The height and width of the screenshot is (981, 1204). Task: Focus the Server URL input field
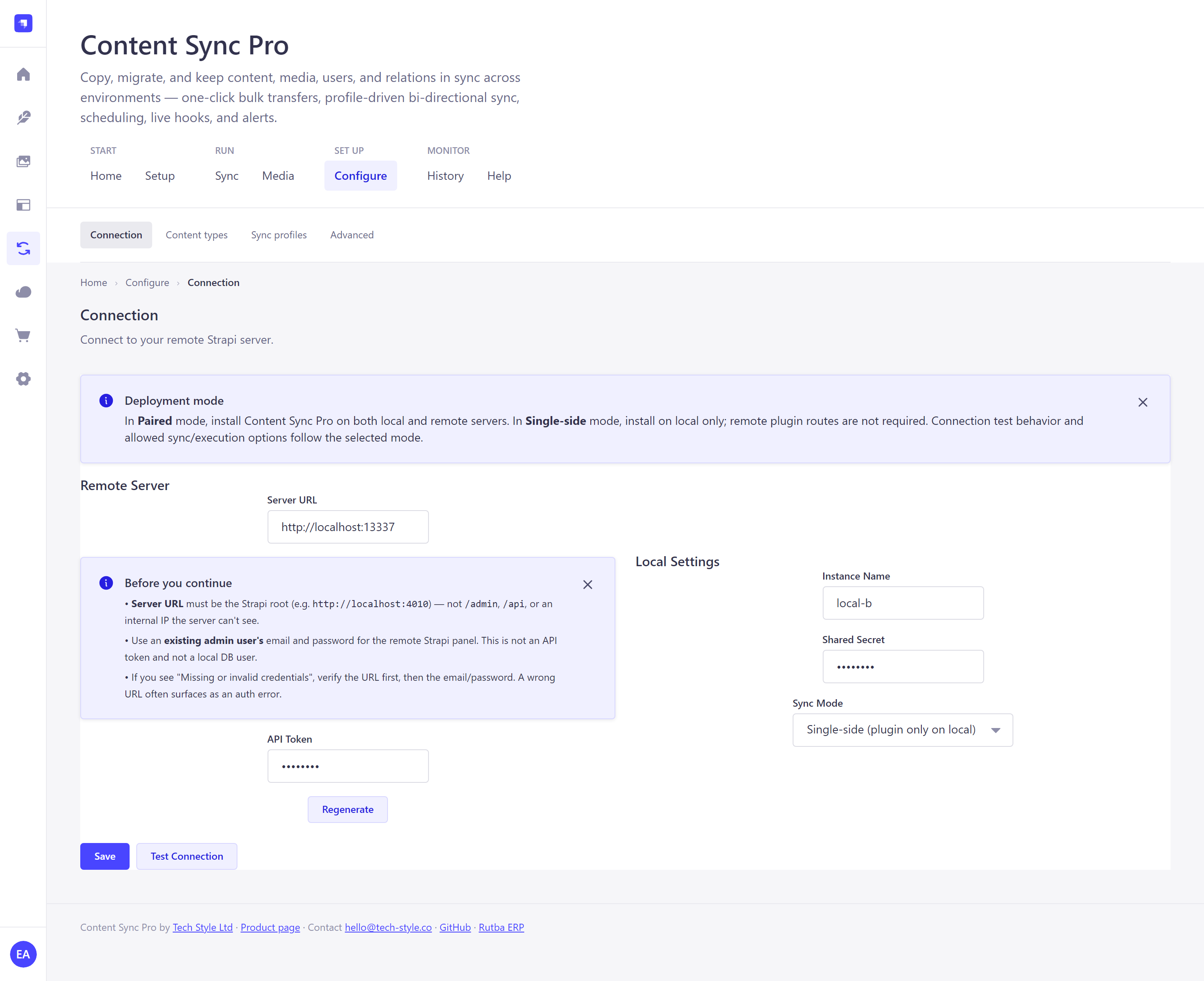(347, 526)
